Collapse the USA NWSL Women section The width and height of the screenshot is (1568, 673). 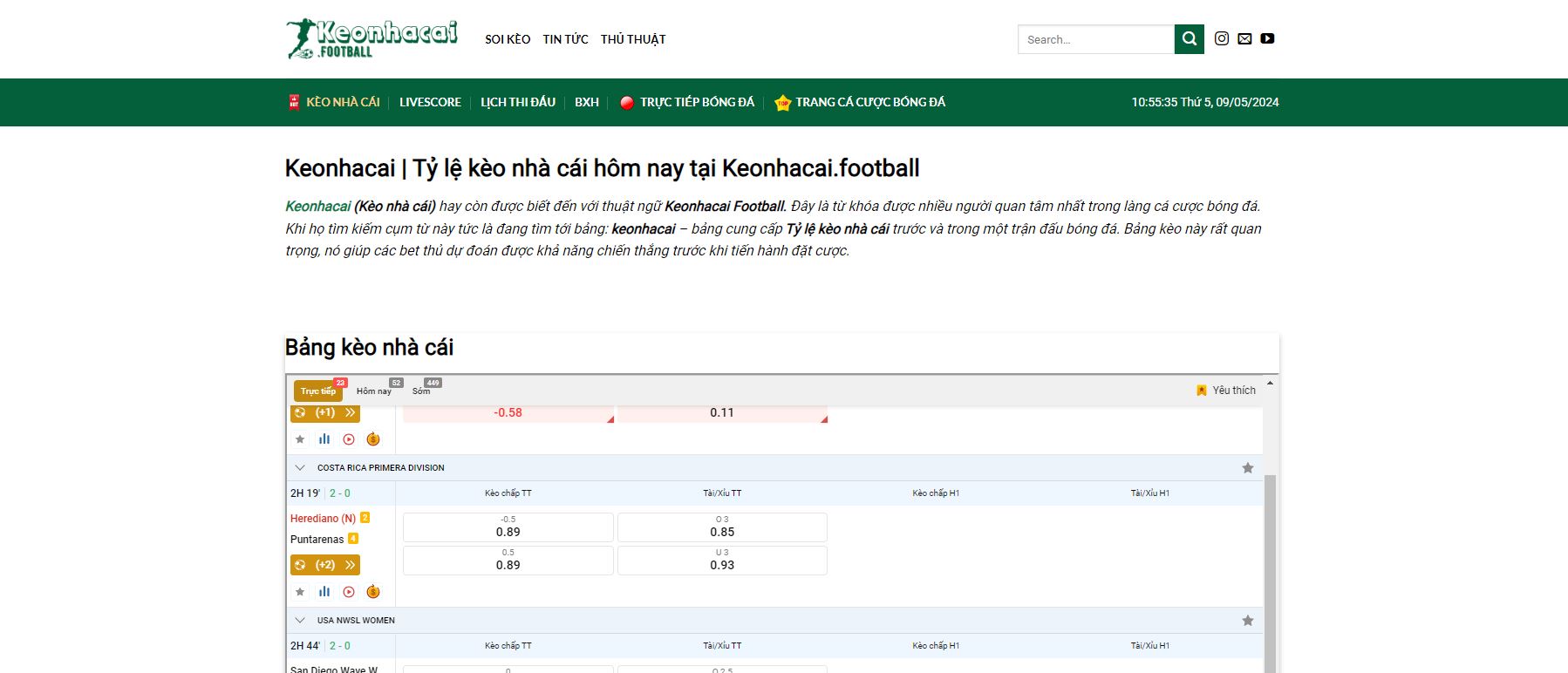[x=300, y=621]
